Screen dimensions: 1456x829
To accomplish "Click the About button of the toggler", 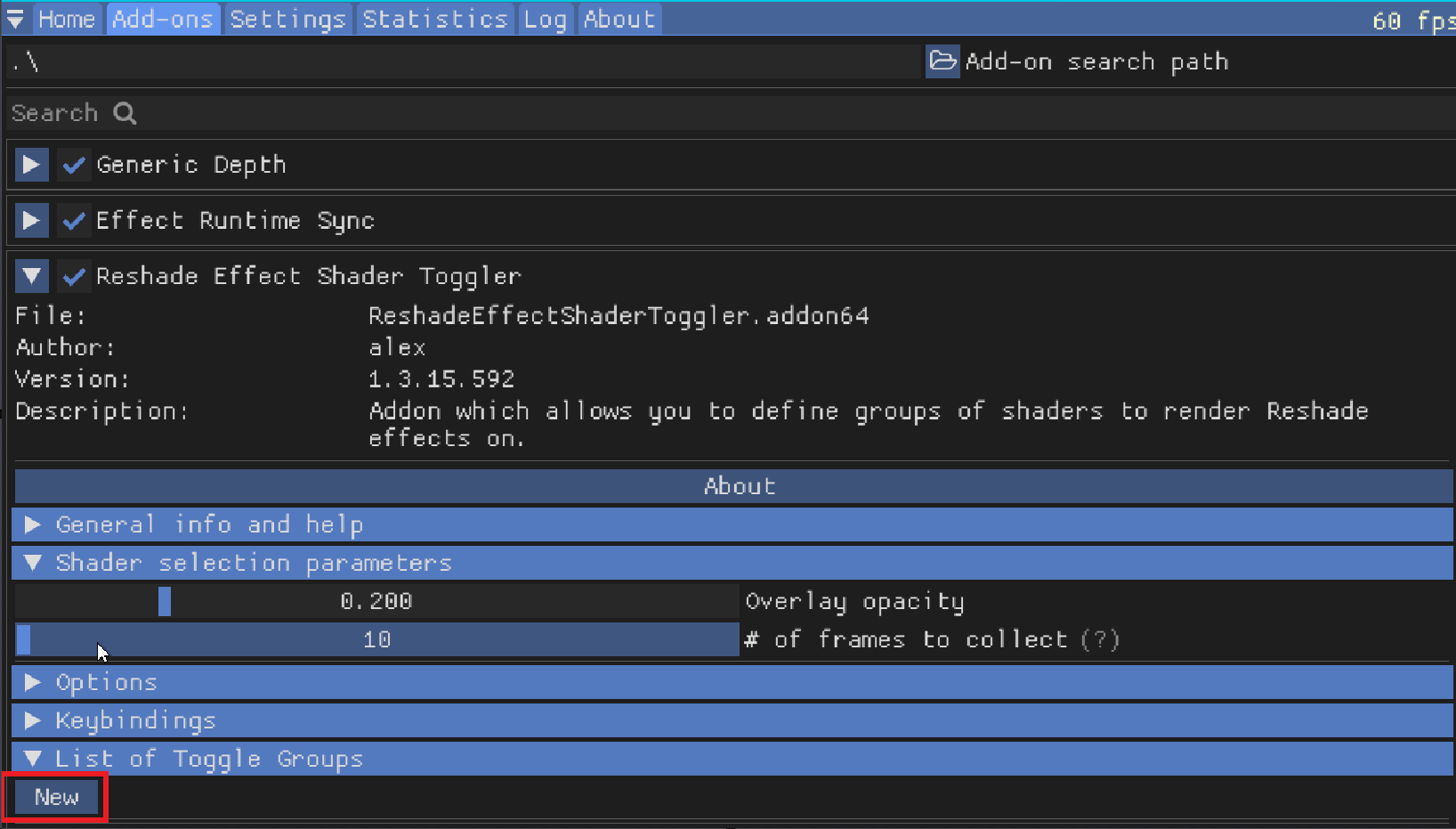I will [x=734, y=486].
